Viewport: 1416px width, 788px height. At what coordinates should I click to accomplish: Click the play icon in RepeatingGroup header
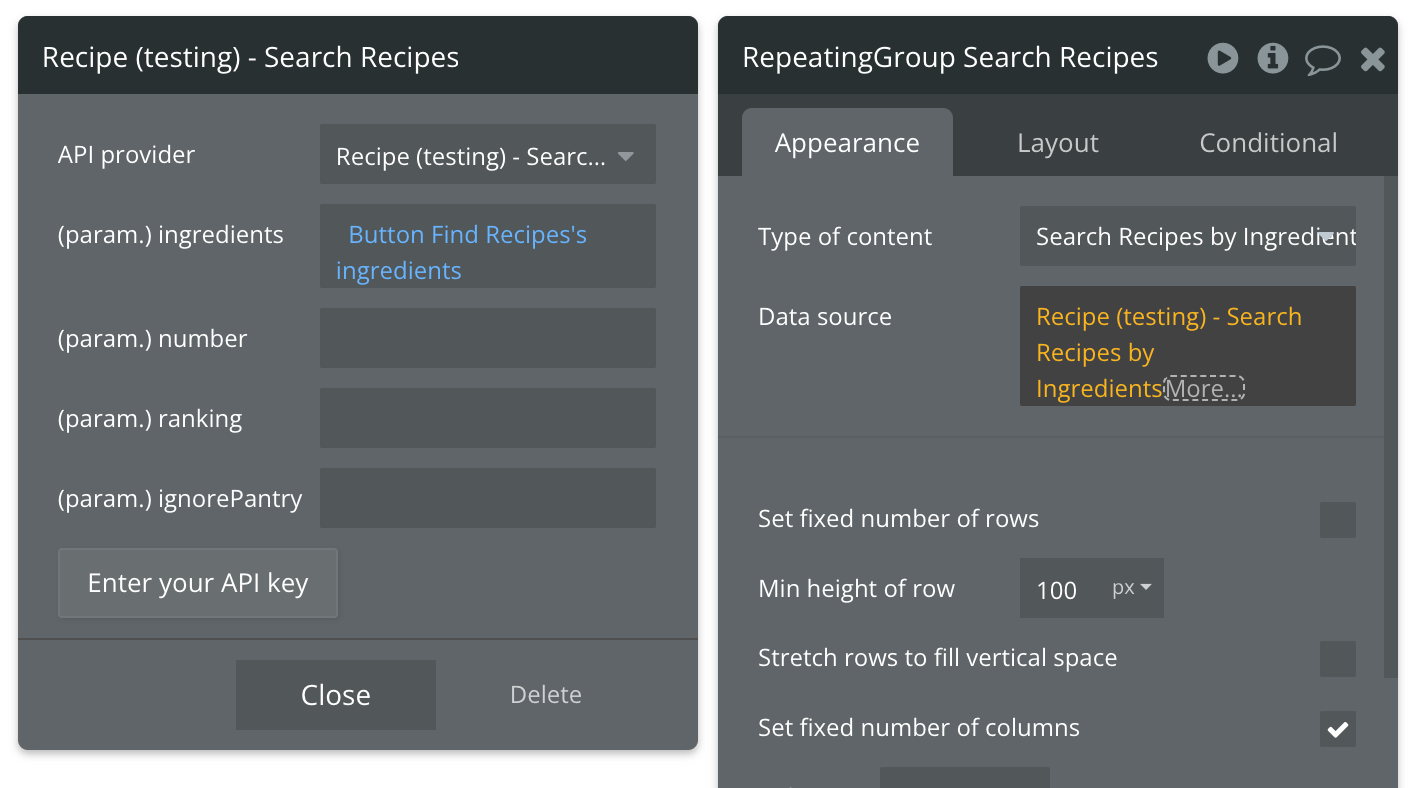(1222, 58)
